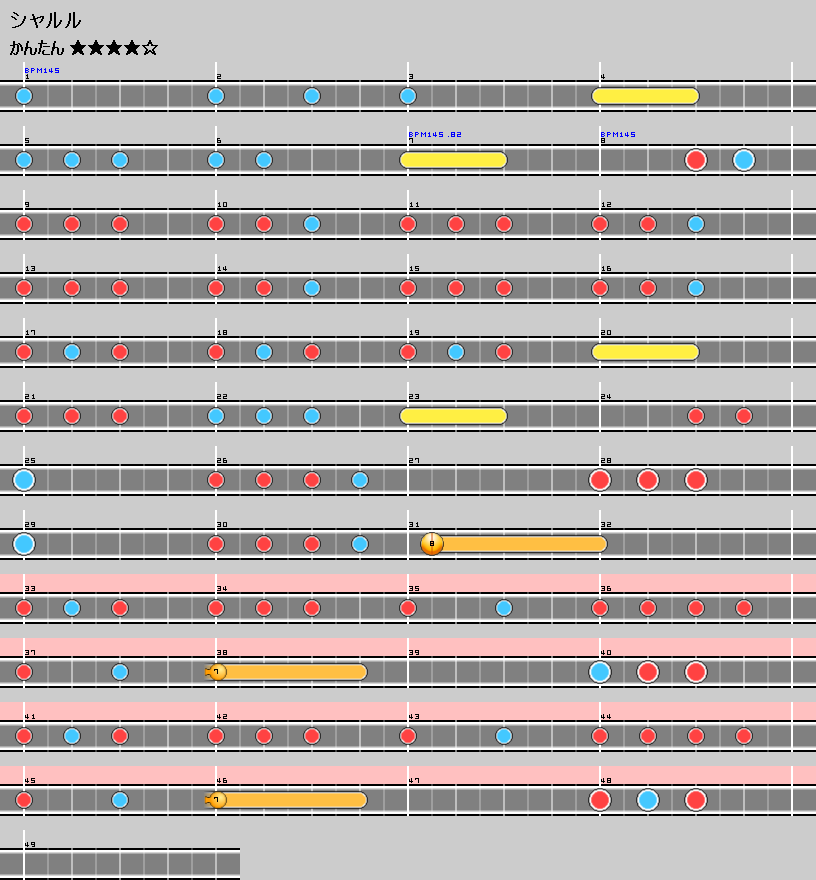Click the yellow drumroll in measure 7

pyautogui.click(x=453, y=160)
